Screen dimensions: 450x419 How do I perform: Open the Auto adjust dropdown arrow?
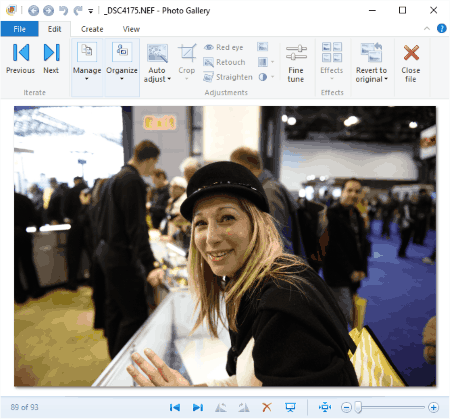pyautogui.click(x=169, y=79)
